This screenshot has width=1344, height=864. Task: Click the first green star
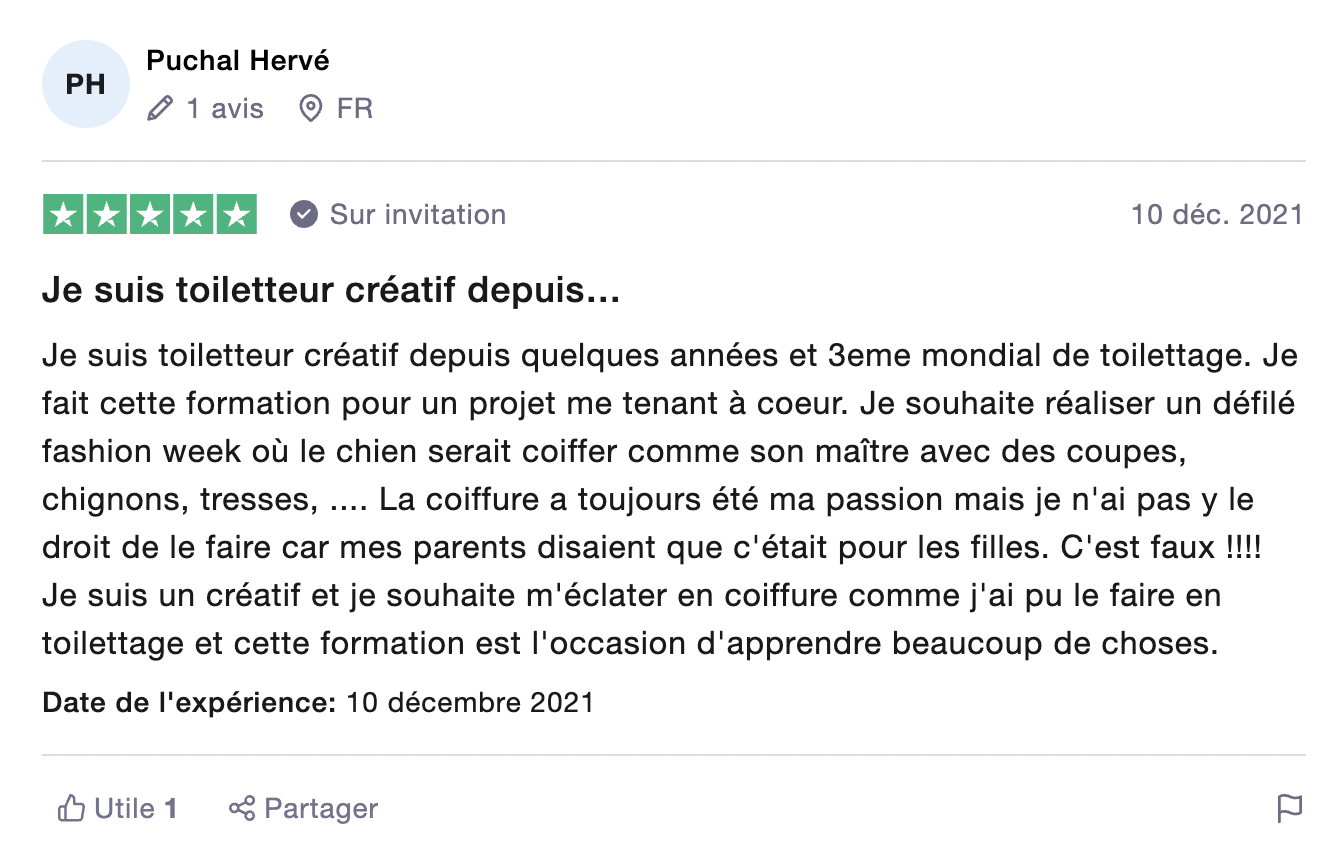coord(63,214)
